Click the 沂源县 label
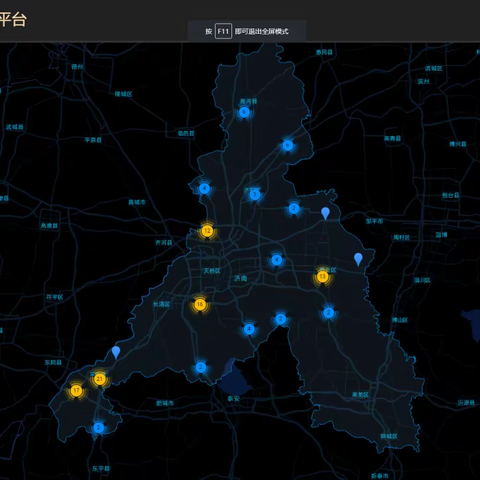 point(466,403)
